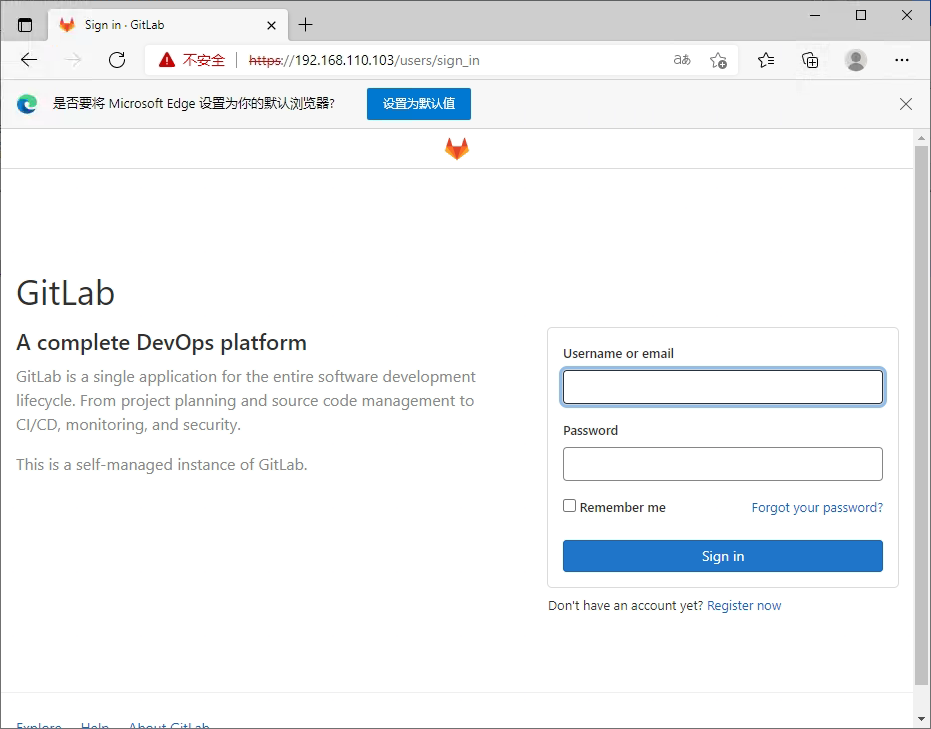931x729 pixels.
Task: Click the 'A complete DevOps platform' heading
Action: [162, 343]
